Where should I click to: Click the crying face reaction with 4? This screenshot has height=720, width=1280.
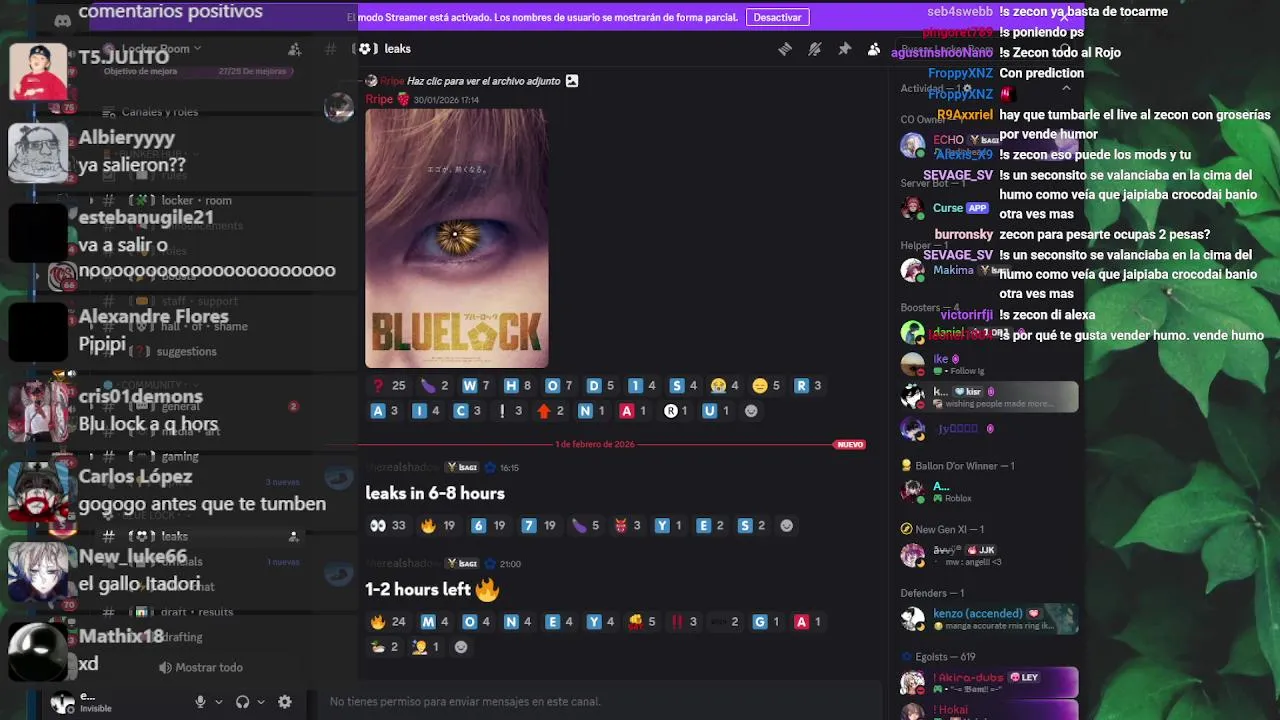pos(725,386)
